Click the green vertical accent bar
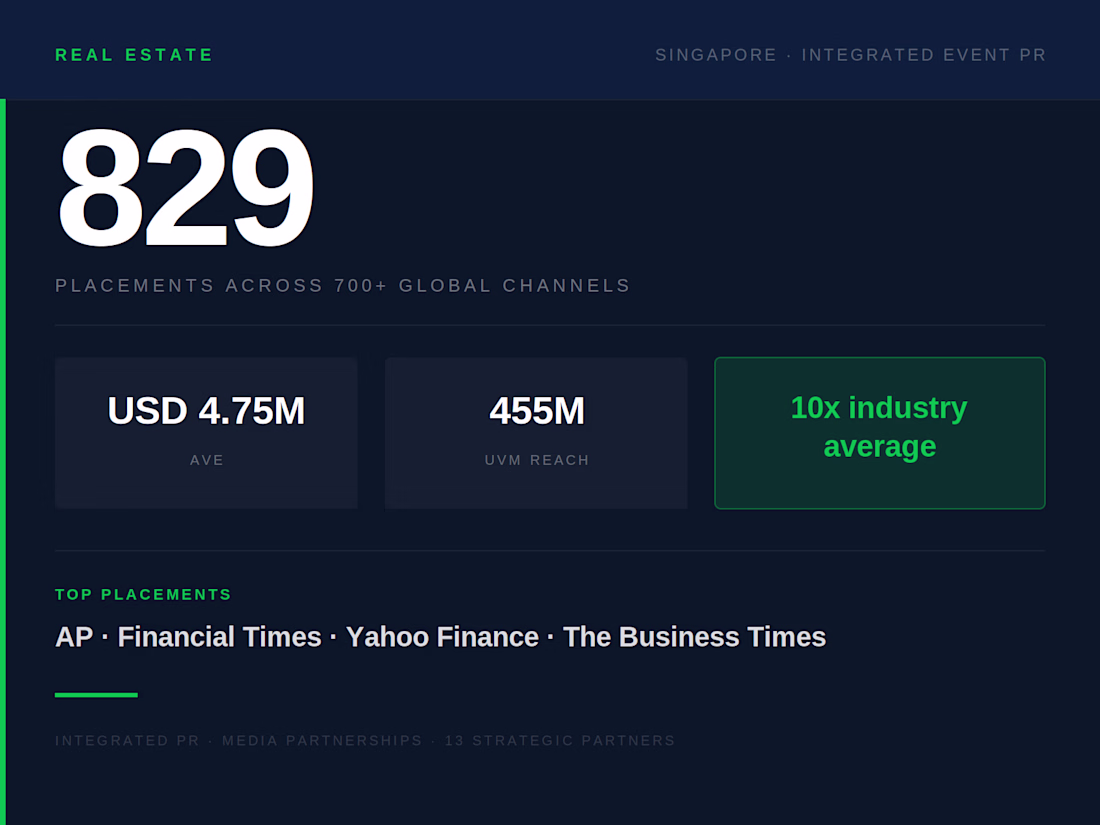Screen dimensions: 1100x825 point(3,460)
